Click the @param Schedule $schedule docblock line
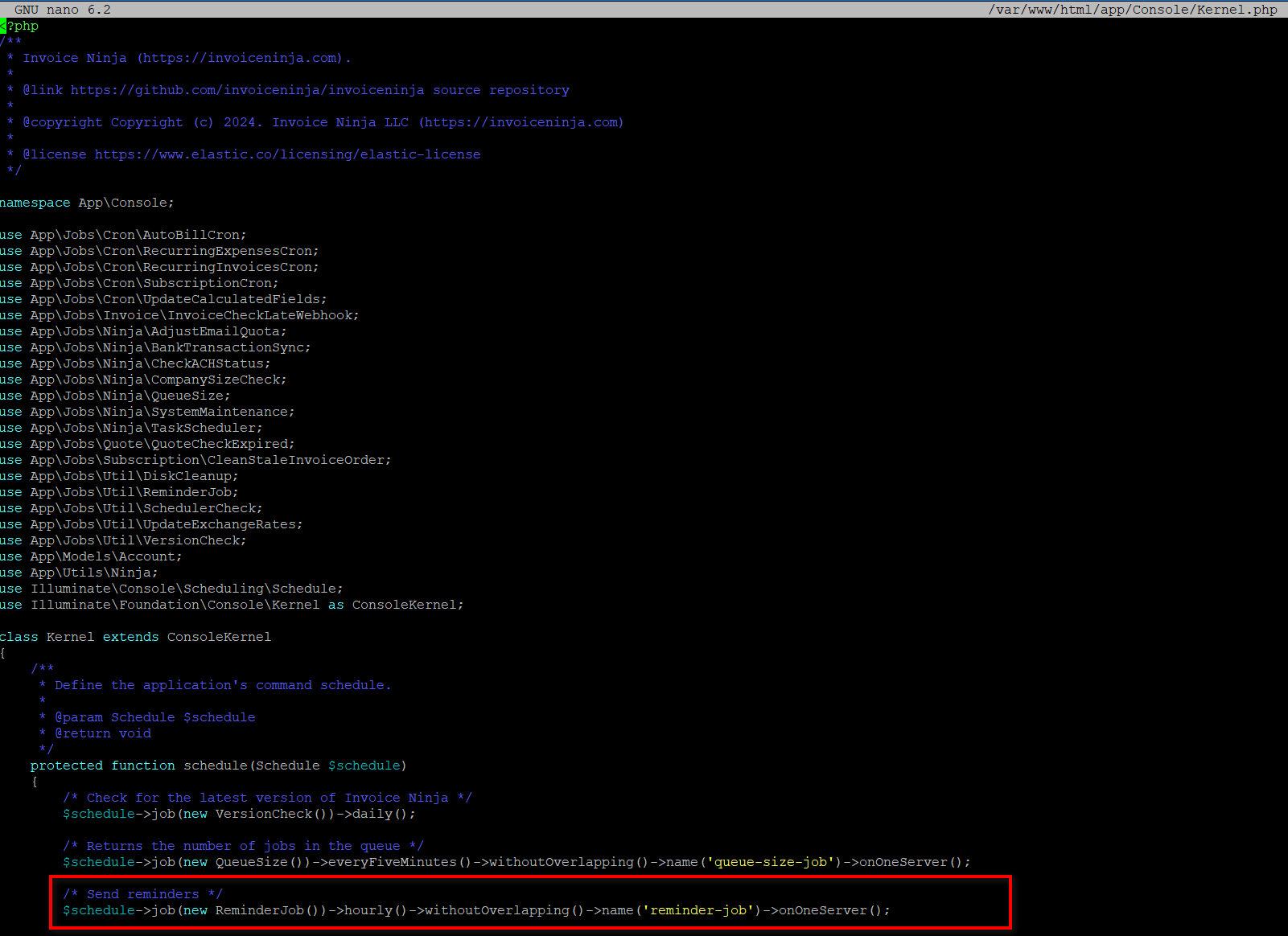This screenshot has height=936, width=1288. (147, 717)
